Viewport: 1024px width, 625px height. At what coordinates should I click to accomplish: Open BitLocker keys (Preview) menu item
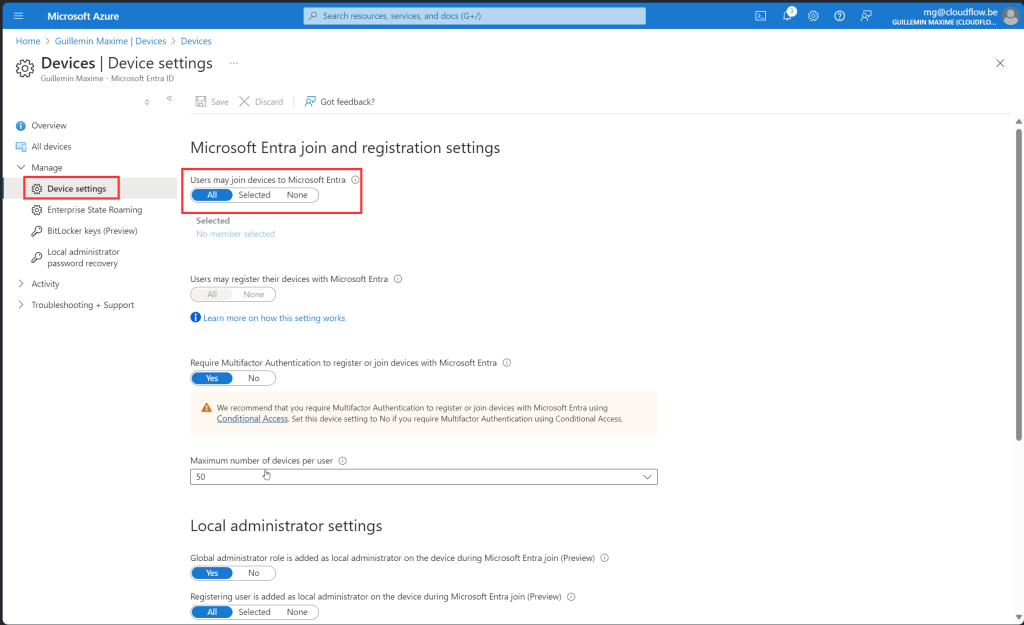[92, 231]
